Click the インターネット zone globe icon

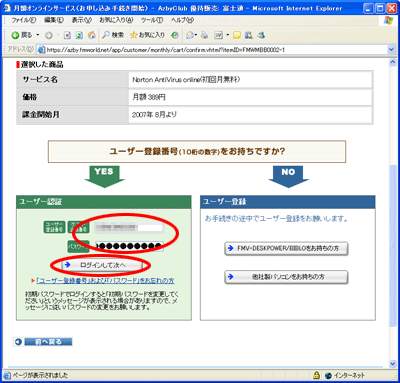328,375
